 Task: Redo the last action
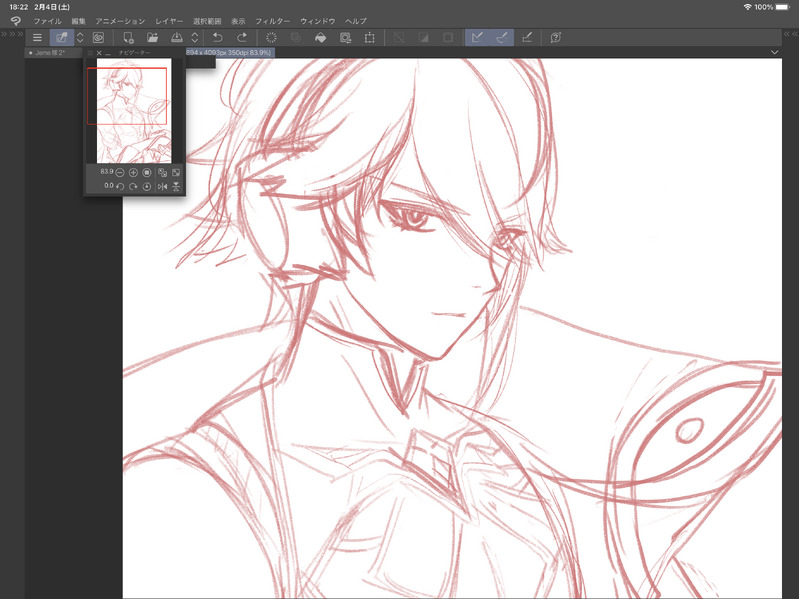(242, 37)
